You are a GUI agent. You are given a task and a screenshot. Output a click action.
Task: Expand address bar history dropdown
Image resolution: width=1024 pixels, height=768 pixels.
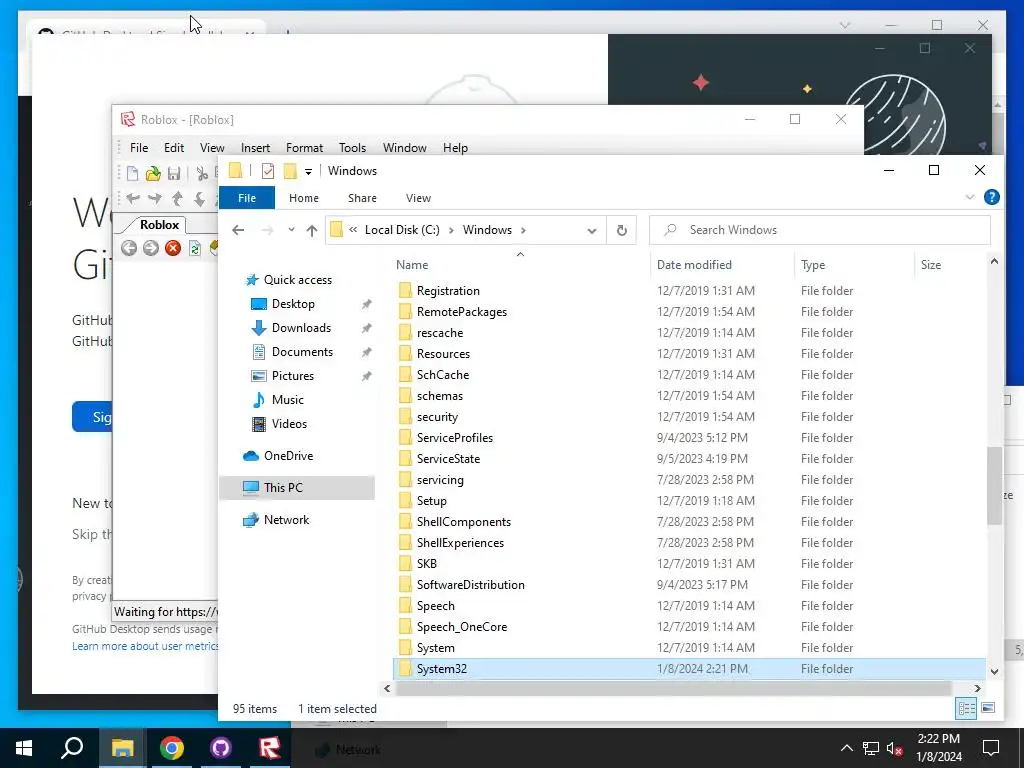(x=592, y=231)
